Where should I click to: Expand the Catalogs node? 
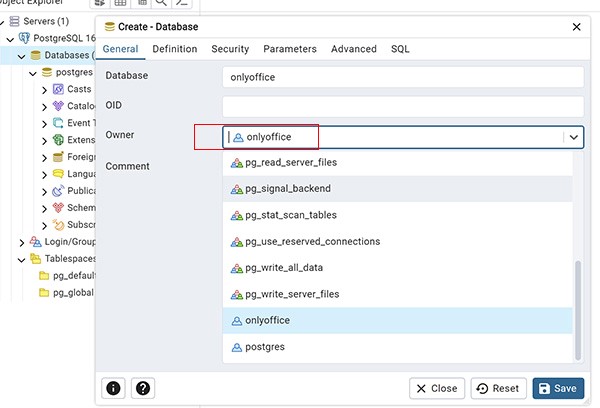[44, 107]
